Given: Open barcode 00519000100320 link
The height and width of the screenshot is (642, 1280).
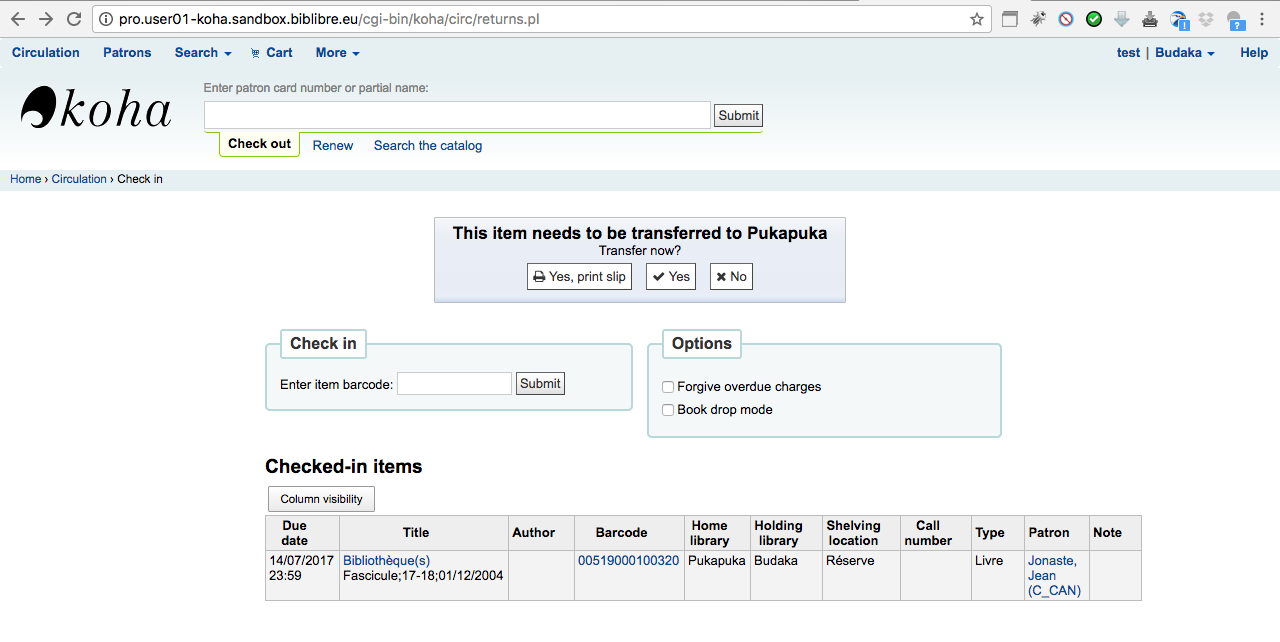Looking at the screenshot, I should 628,561.
